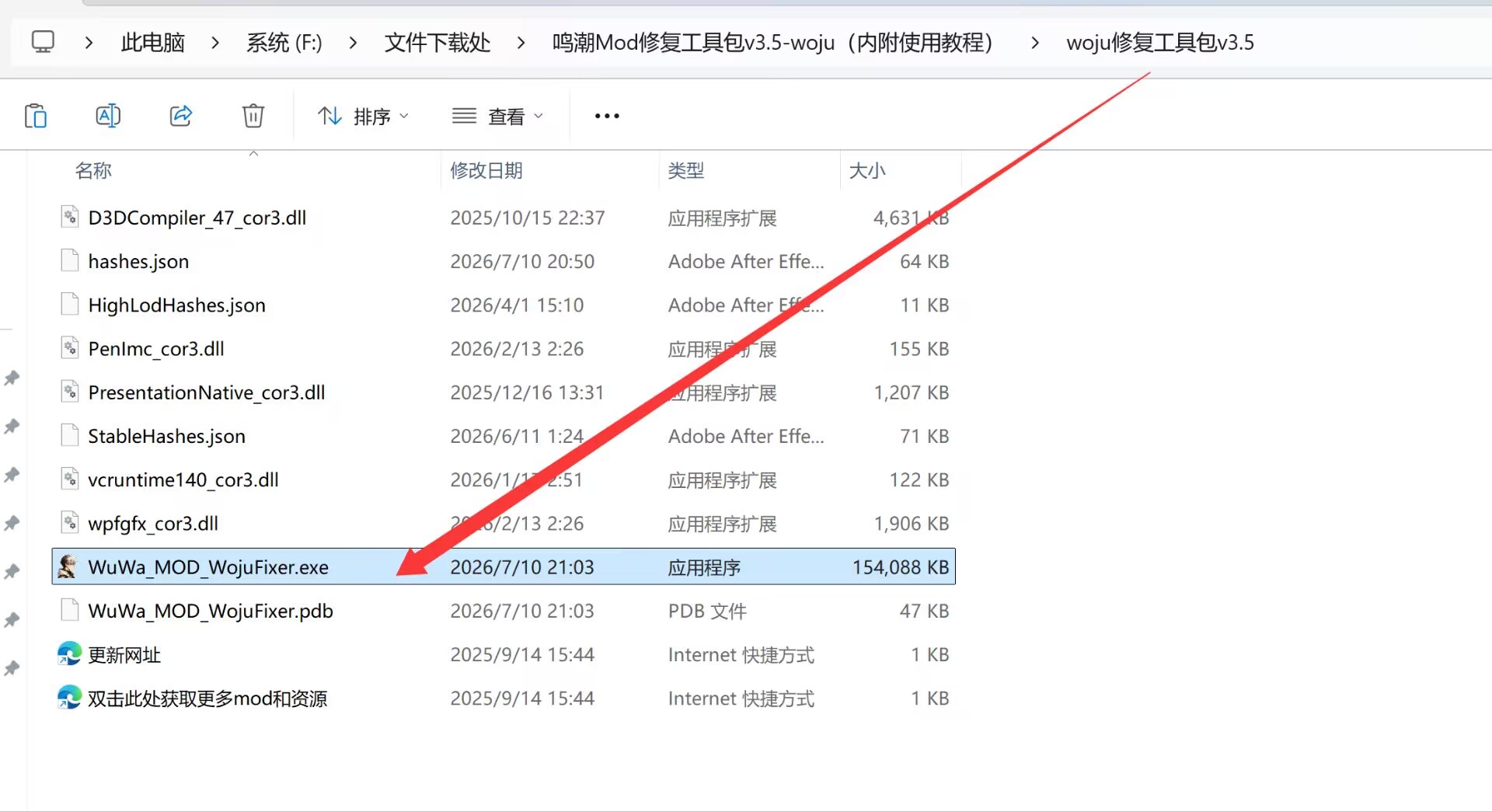Click the Delete trash icon
This screenshot has width=1492, height=812.
253,116
